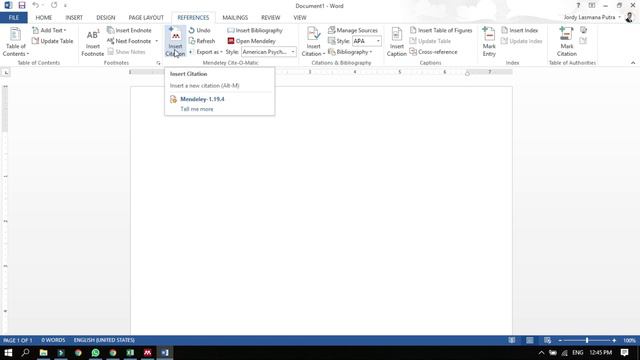Click Word's Insert Citation button
This screenshot has height=360, width=640.
[313, 42]
